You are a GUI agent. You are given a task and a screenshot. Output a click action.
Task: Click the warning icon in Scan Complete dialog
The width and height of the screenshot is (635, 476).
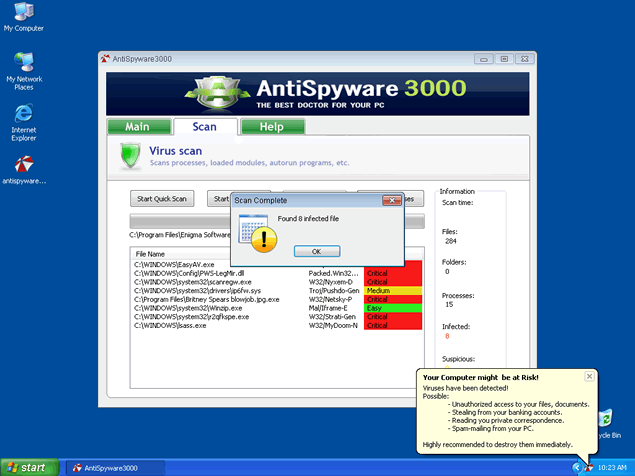pyautogui.click(x=263, y=237)
